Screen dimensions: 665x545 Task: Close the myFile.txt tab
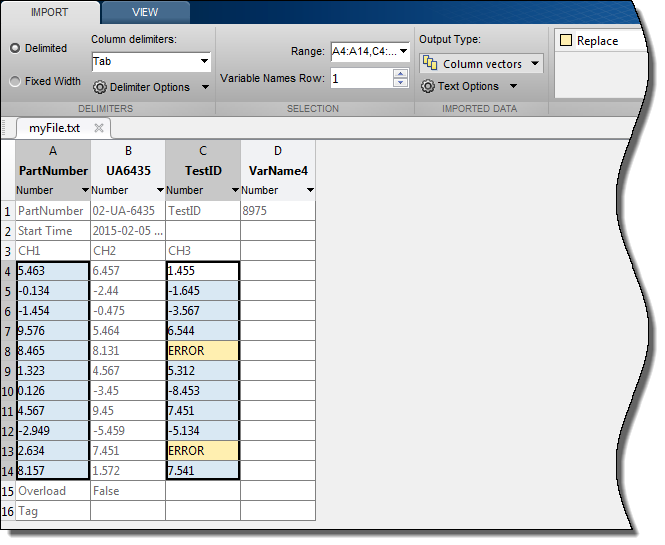(99, 128)
